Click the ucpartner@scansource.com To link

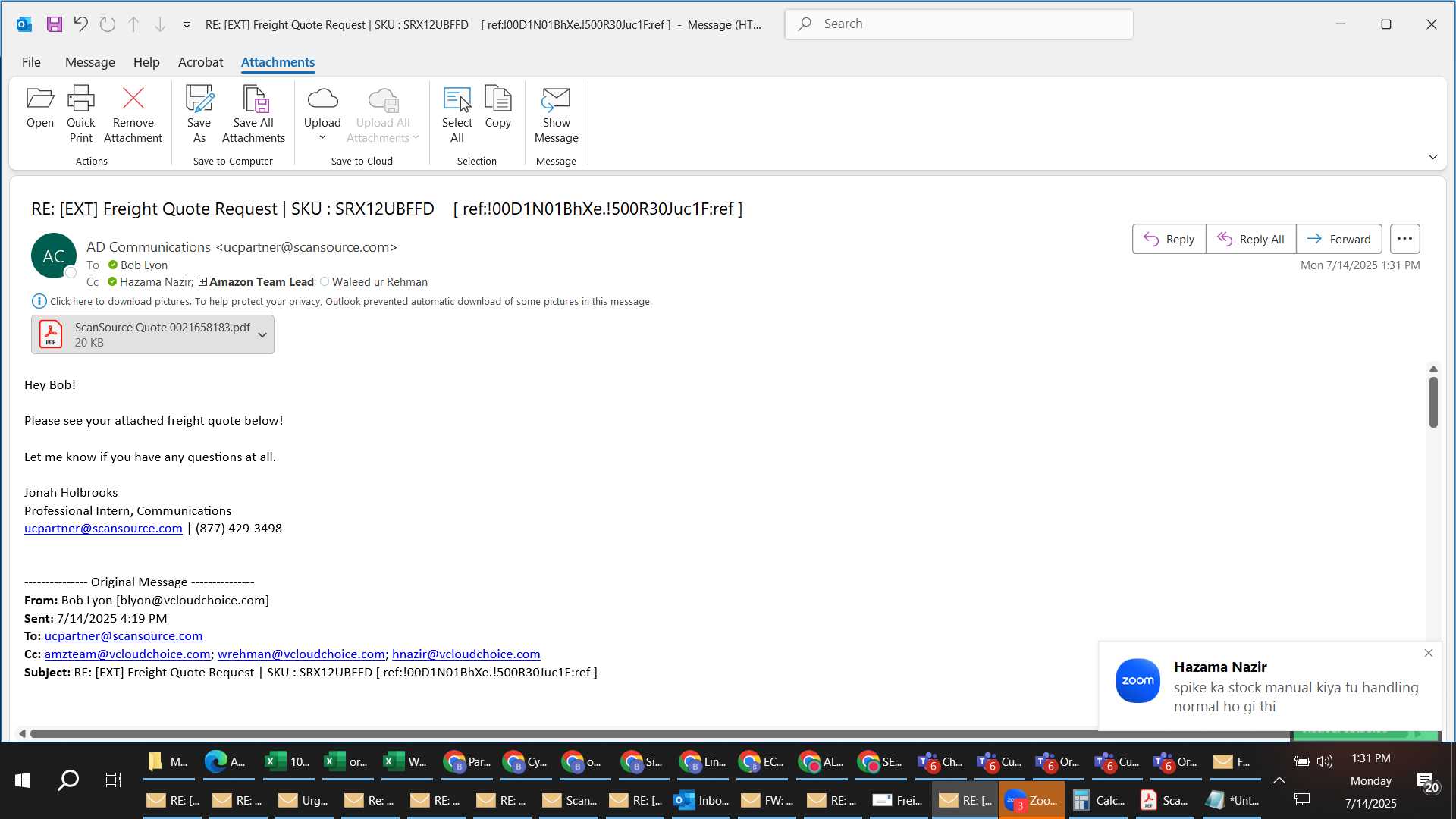(124, 636)
